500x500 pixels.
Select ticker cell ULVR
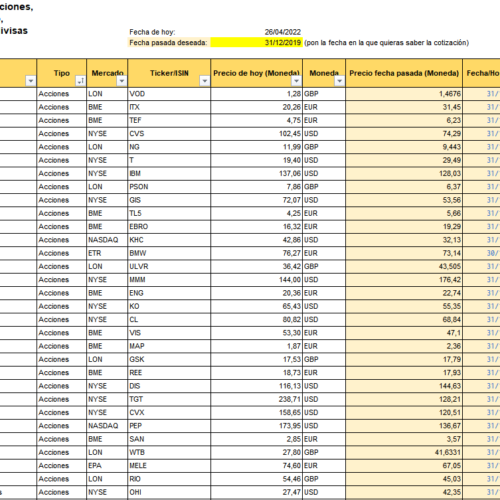169,267
